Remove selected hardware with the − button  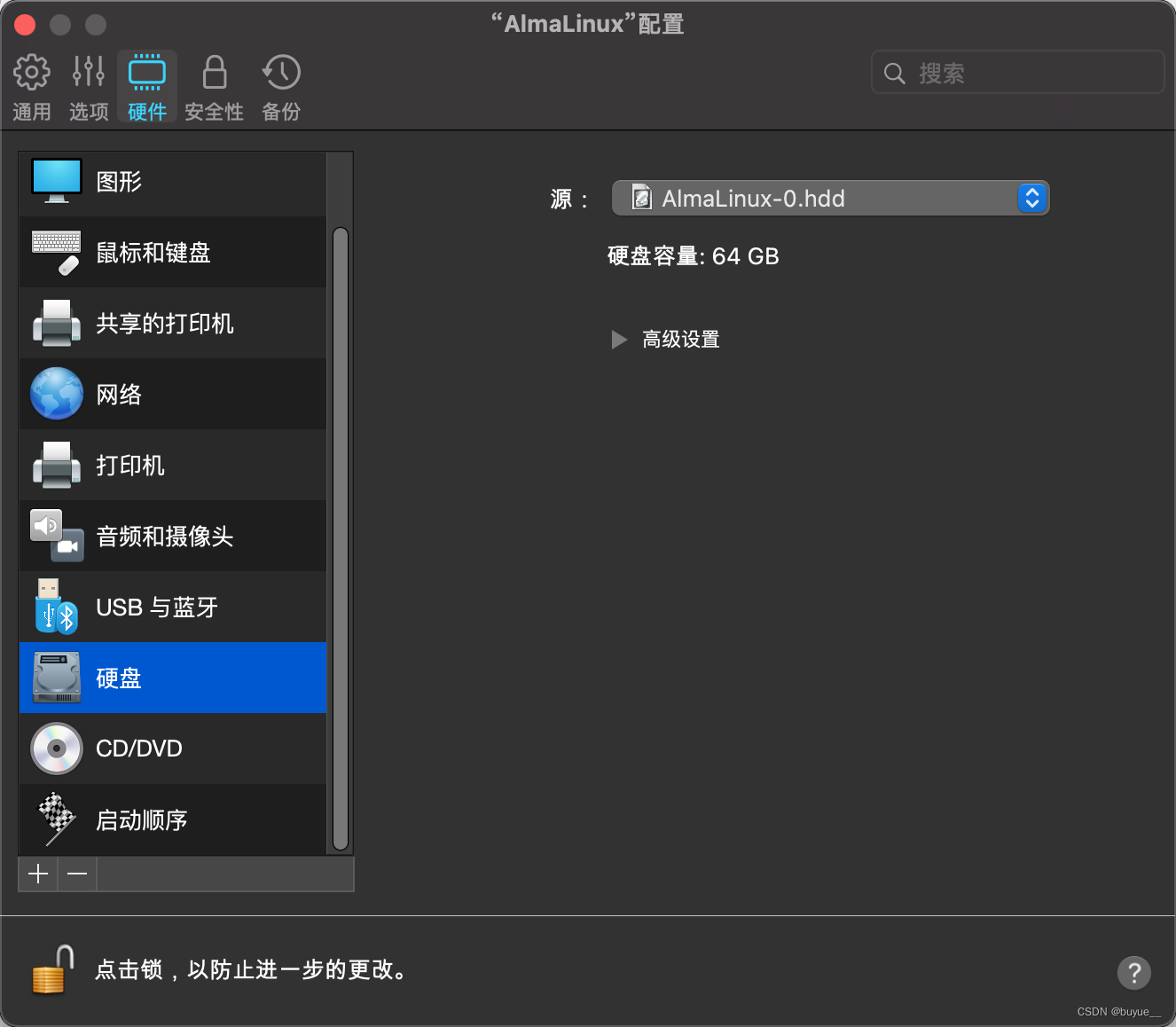point(76,874)
